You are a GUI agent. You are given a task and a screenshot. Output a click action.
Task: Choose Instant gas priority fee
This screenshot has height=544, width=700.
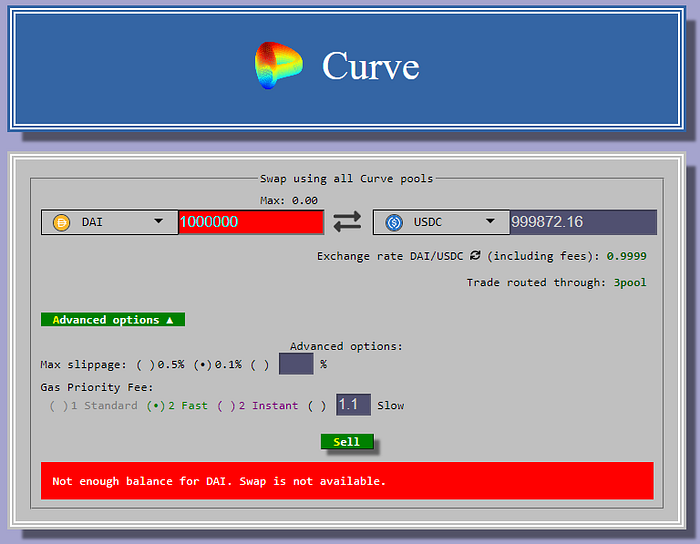tap(225, 406)
